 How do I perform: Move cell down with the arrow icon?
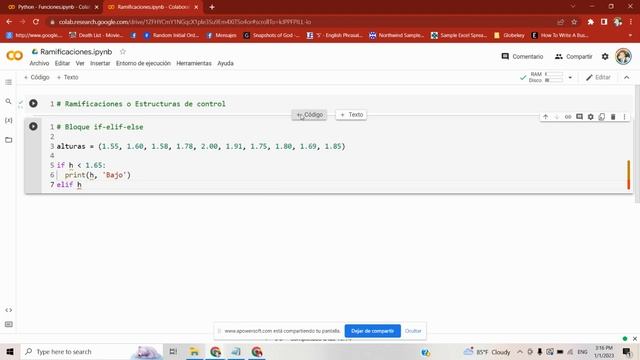point(557,117)
